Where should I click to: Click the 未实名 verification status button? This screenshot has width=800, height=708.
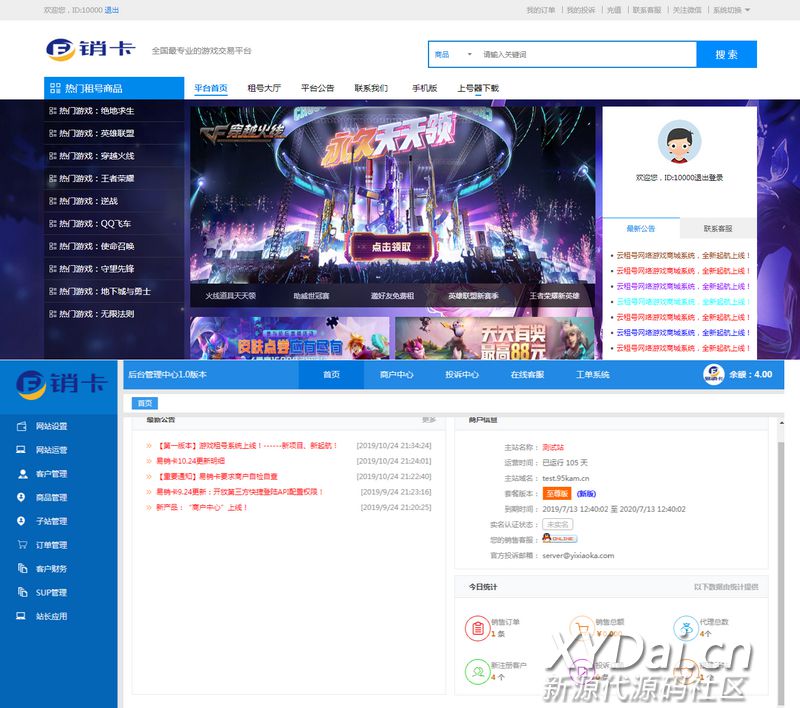click(558, 524)
